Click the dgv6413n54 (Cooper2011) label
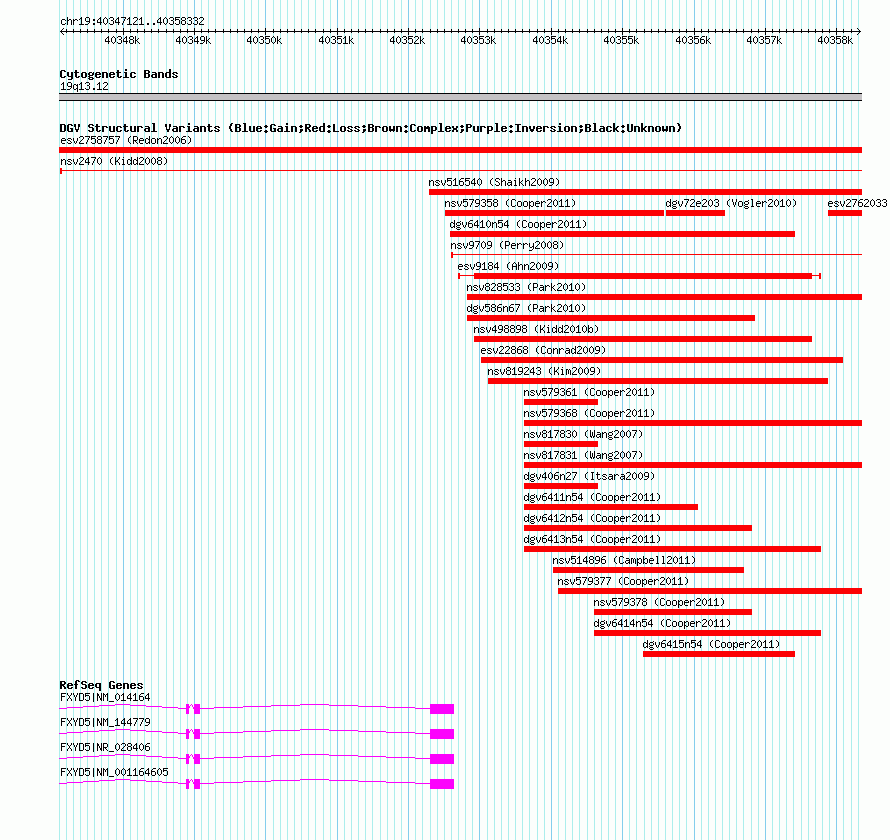 (x=592, y=539)
